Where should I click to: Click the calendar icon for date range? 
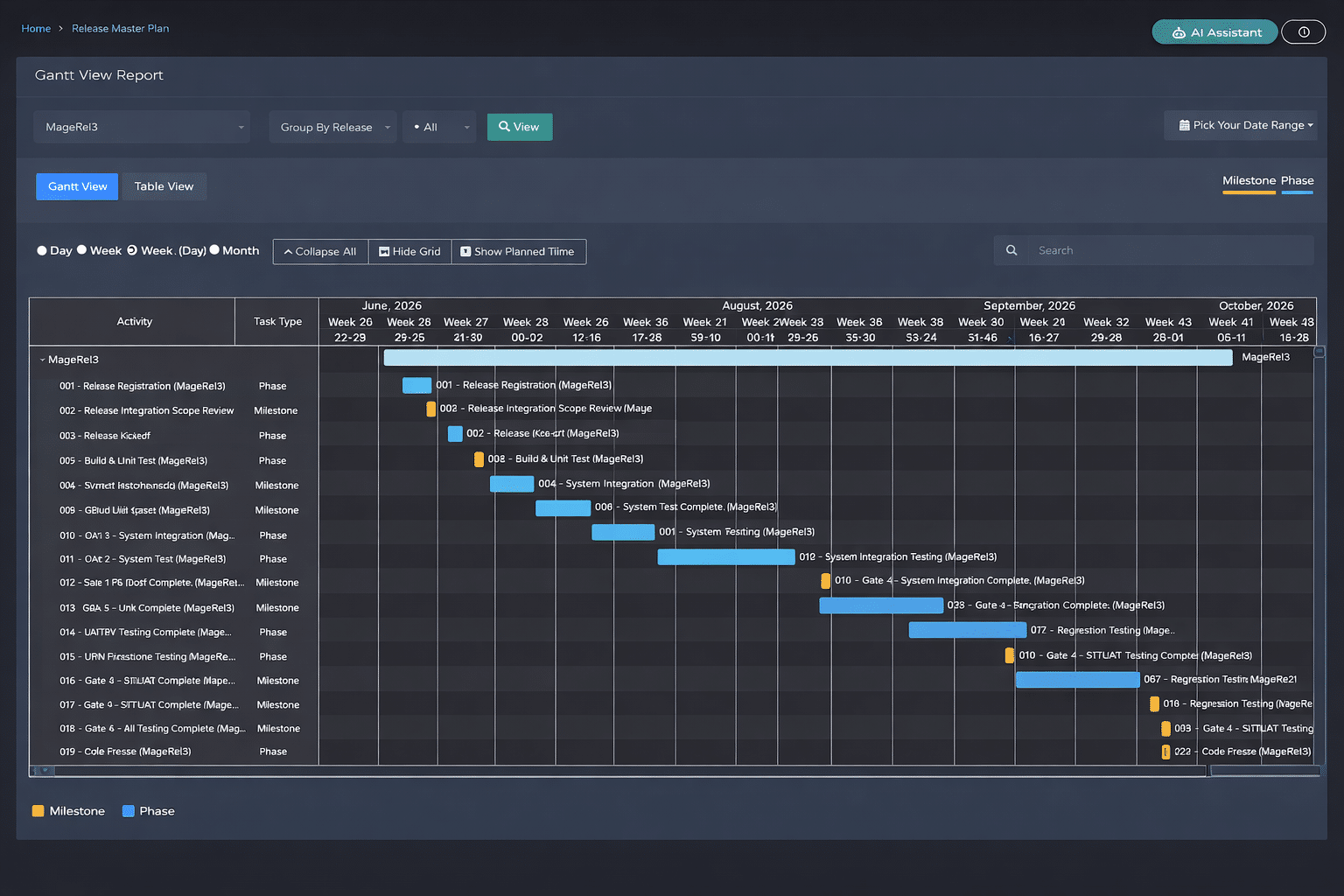point(1184,125)
